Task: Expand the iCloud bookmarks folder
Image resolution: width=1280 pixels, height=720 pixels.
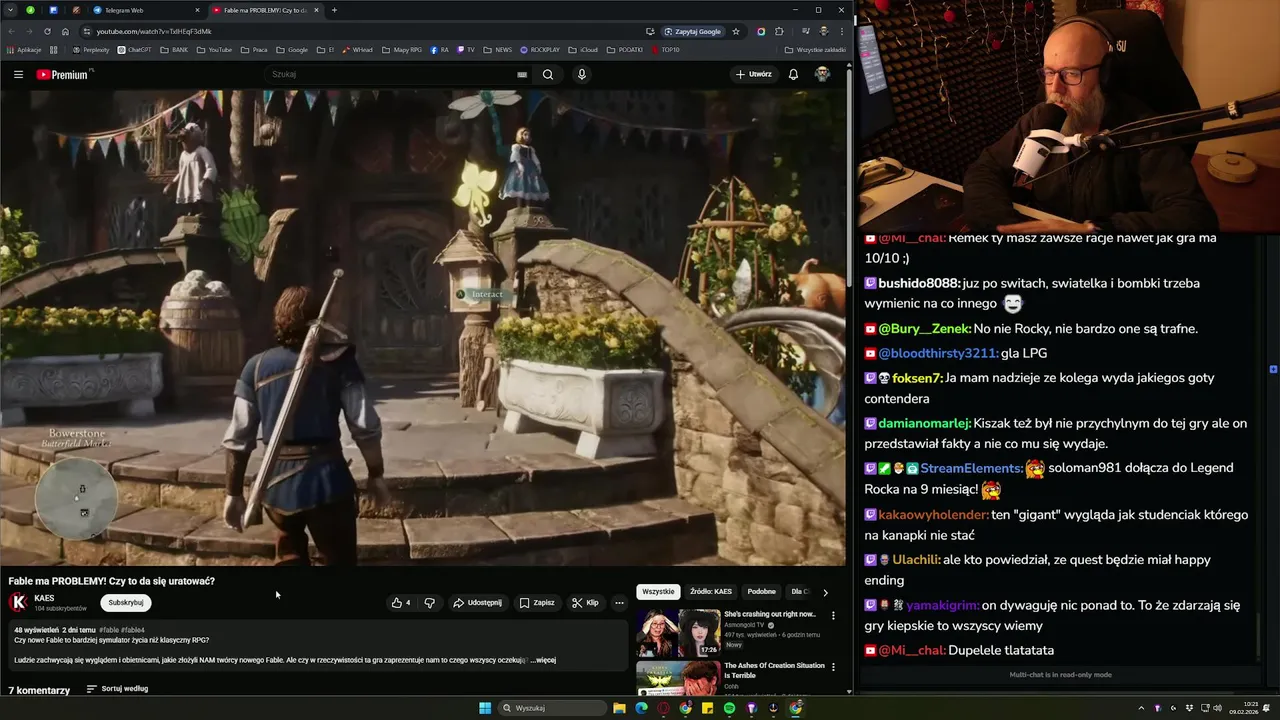Action: 583,49
